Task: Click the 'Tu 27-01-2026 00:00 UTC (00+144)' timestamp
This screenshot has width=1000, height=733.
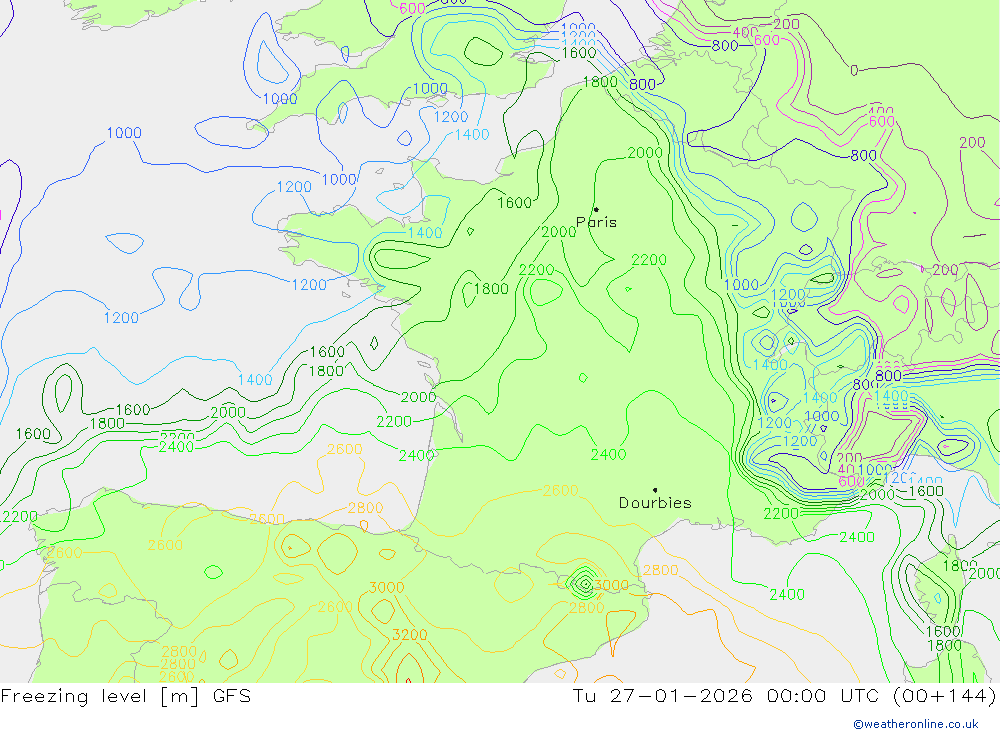Action: [x=784, y=696]
